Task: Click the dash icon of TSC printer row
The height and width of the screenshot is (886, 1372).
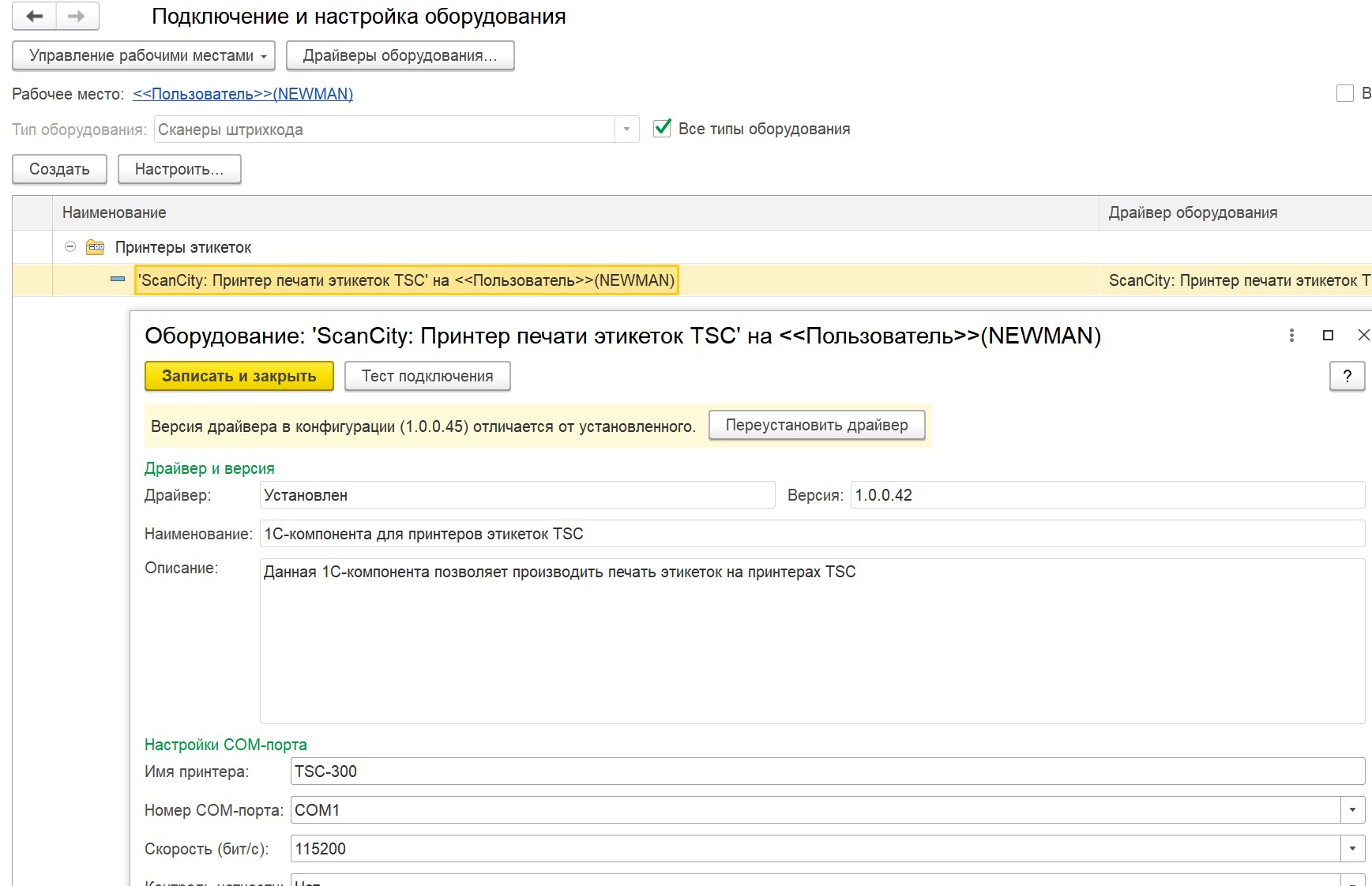Action: pos(118,280)
